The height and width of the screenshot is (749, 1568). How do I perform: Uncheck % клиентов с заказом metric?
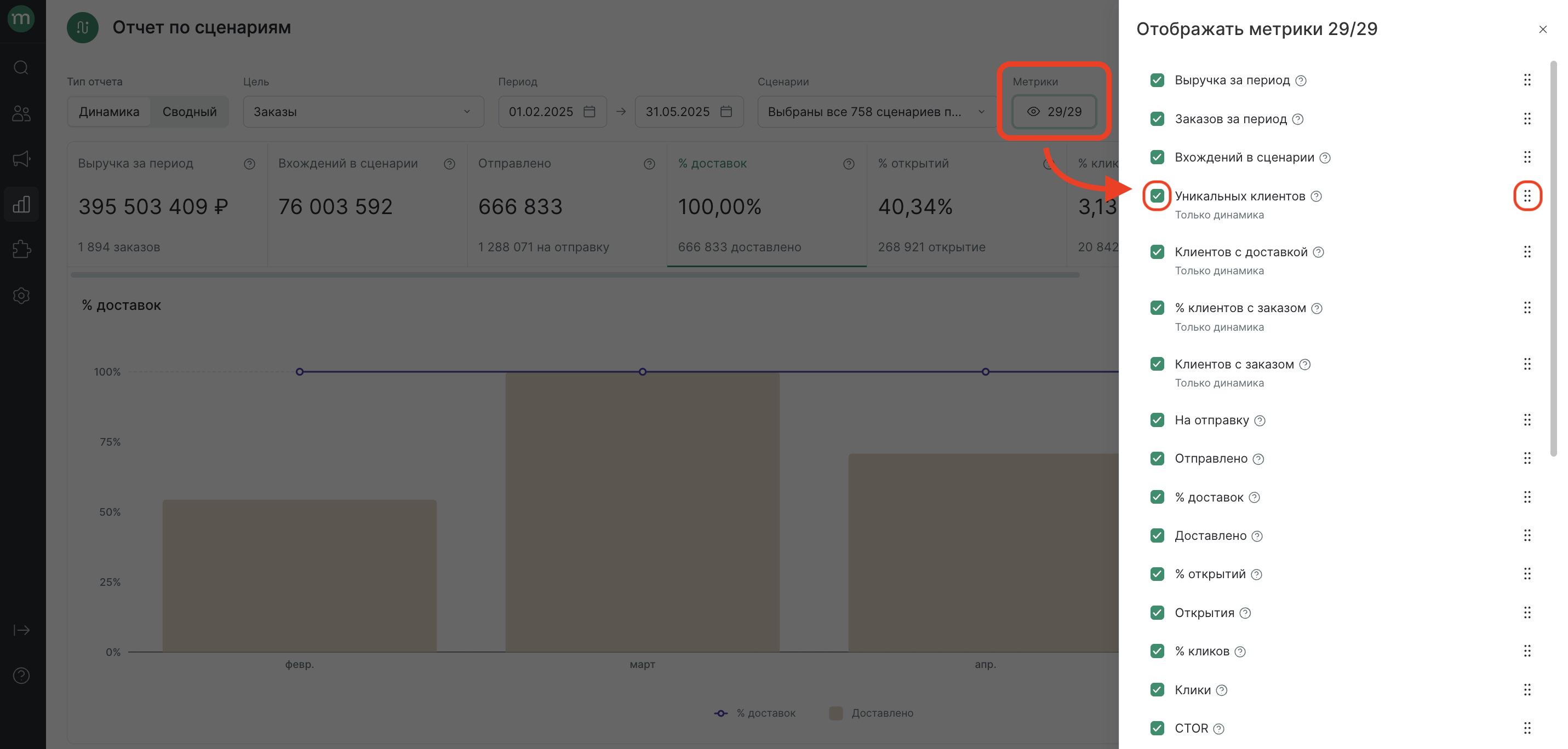(x=1157, y=308)
